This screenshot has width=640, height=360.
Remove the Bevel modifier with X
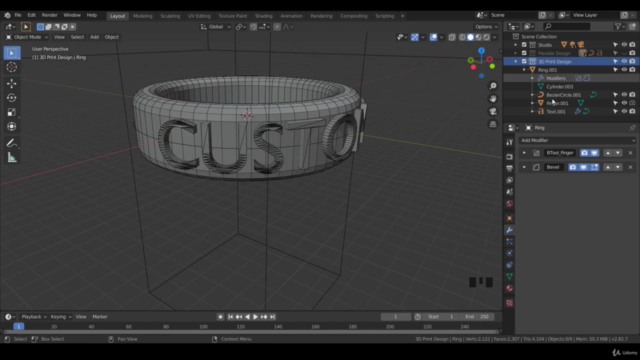click(x=630, y=167)
